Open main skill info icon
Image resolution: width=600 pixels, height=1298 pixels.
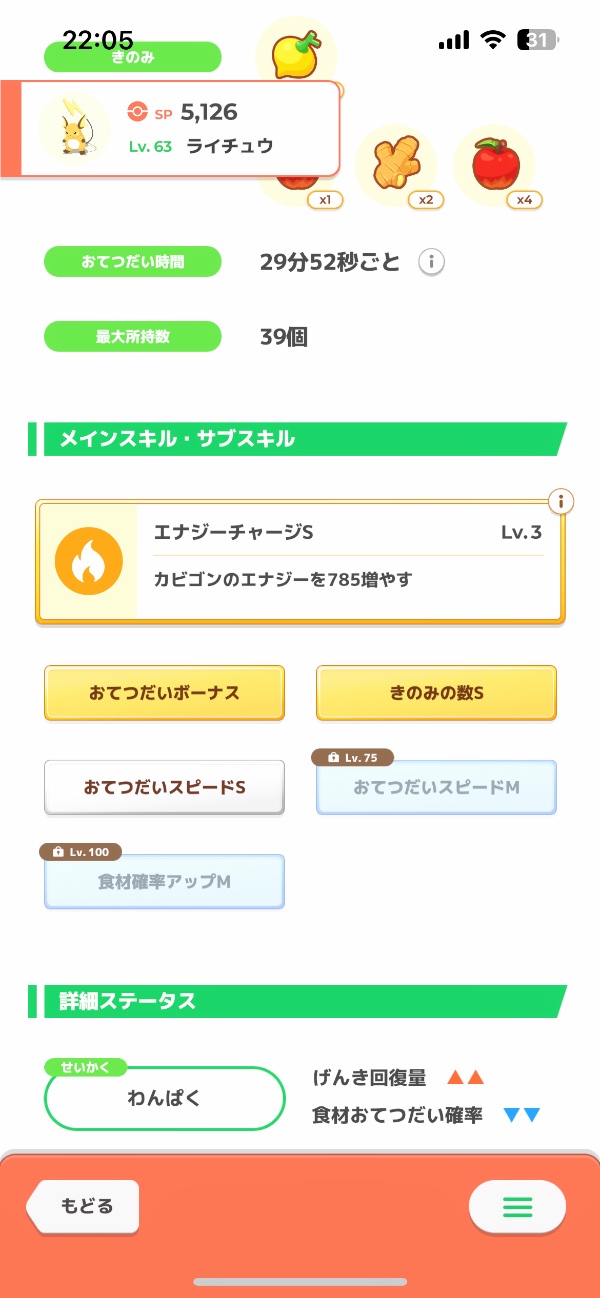point(561,501)
